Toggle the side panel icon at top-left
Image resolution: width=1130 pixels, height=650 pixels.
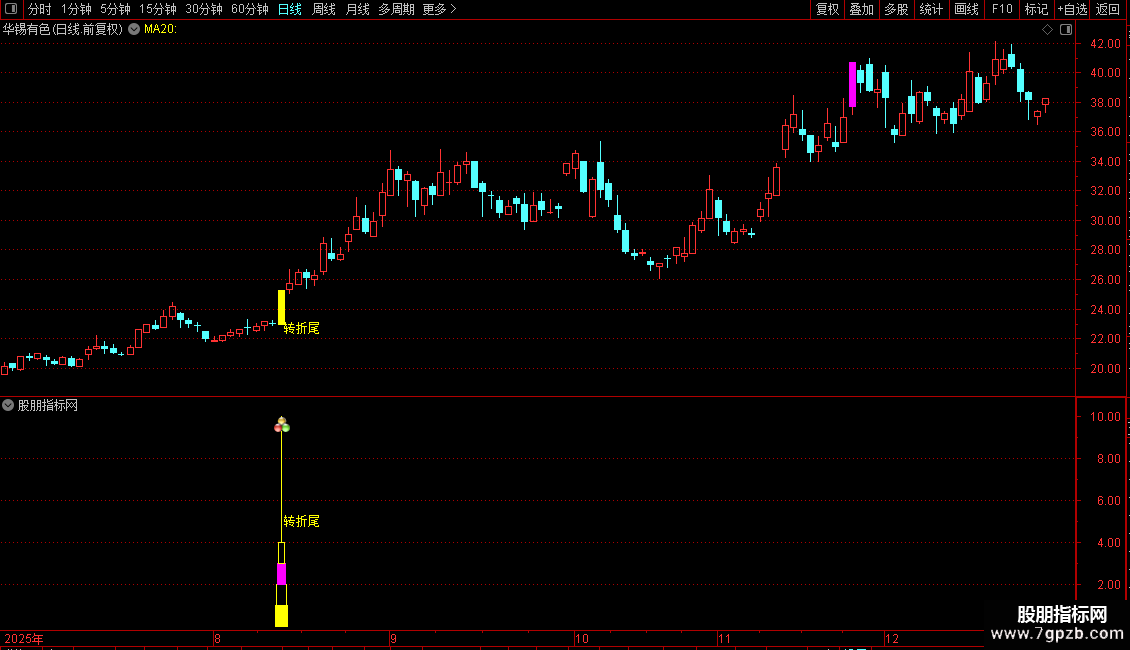click(11, 9)
